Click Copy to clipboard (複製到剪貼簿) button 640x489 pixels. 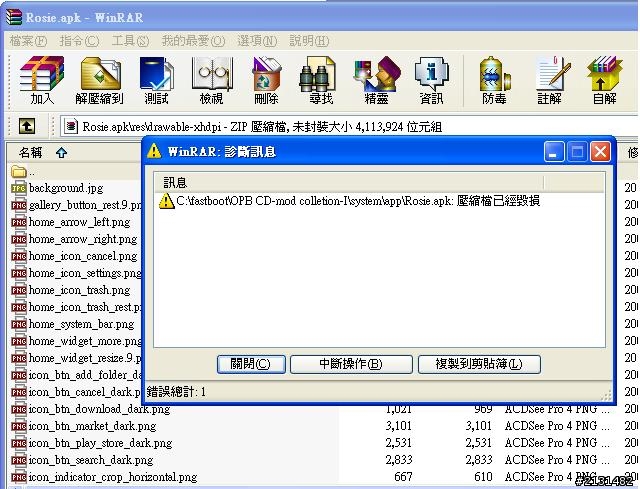[479, 364]
